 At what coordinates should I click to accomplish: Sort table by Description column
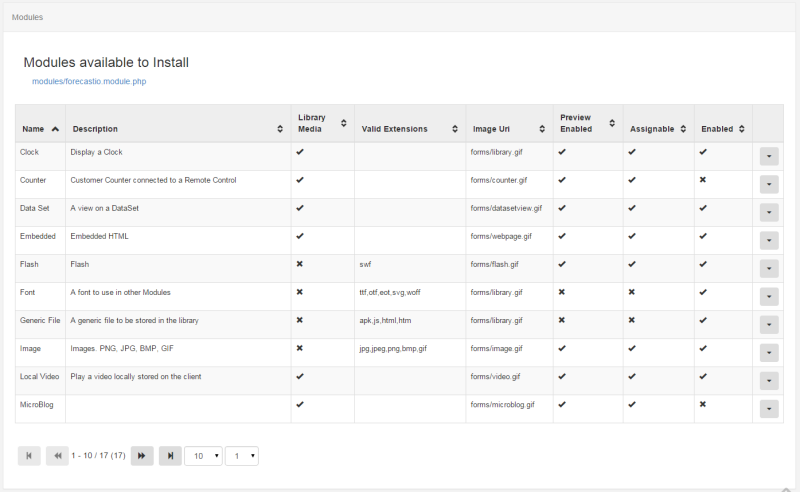coord(280,129)
